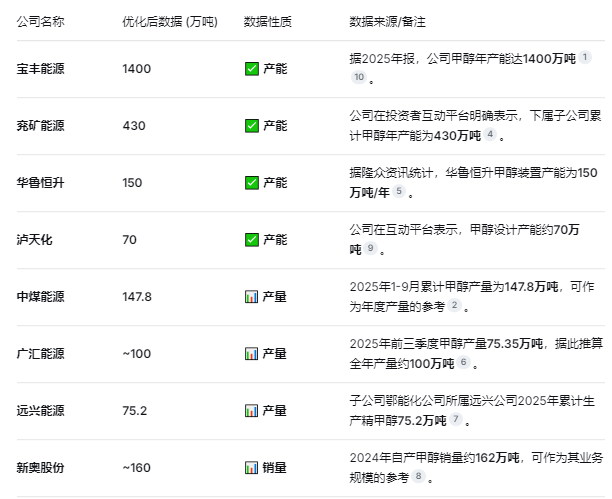Screen dimensions: 612x499
Task: Click note beginning 2025年1-9月累计甲醇产量
Action: tap(472, 297)
